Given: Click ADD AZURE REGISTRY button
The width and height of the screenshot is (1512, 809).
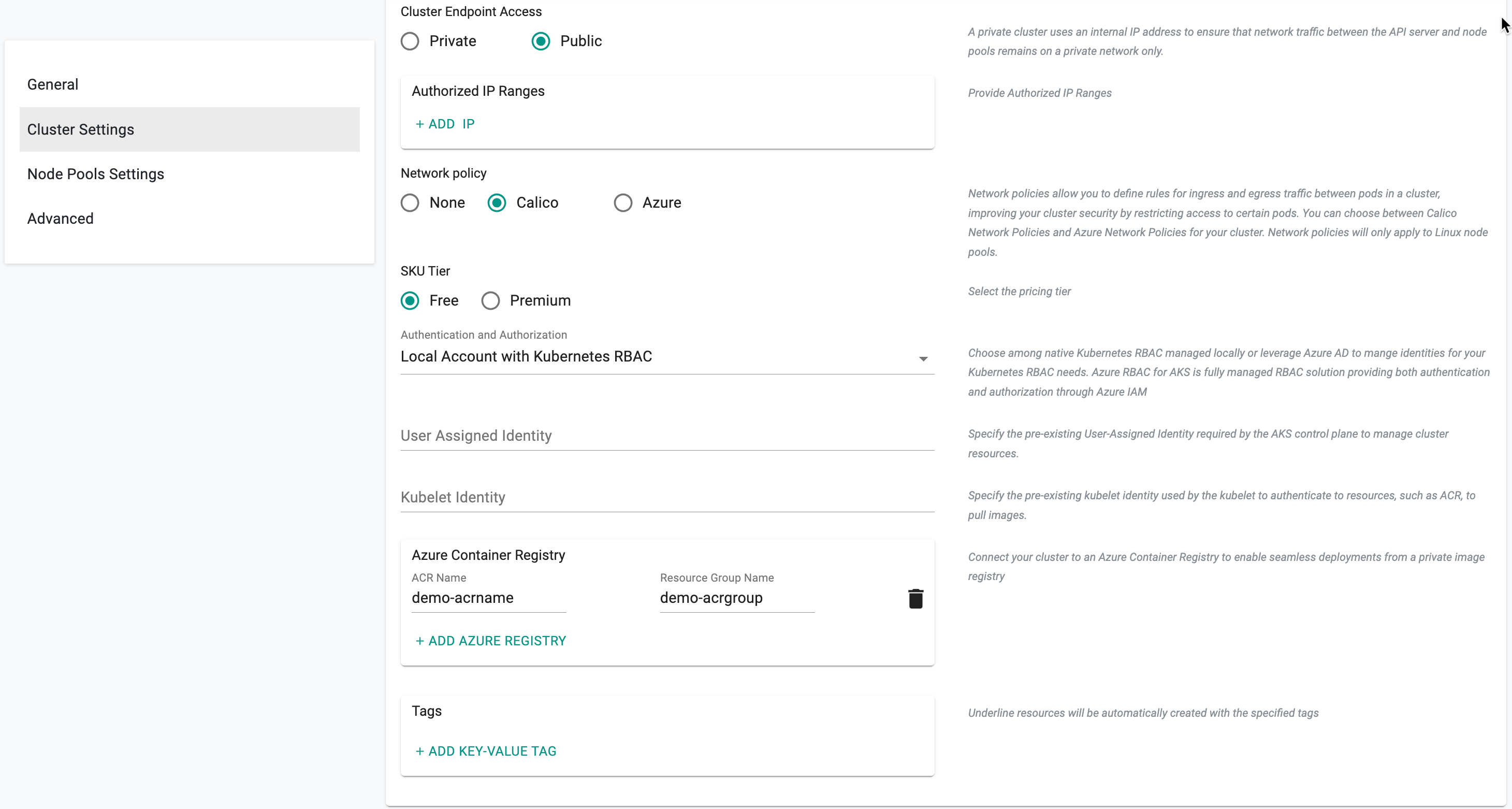Looking at the screenshot, I should pyautogui.click(x=491, y=641).
